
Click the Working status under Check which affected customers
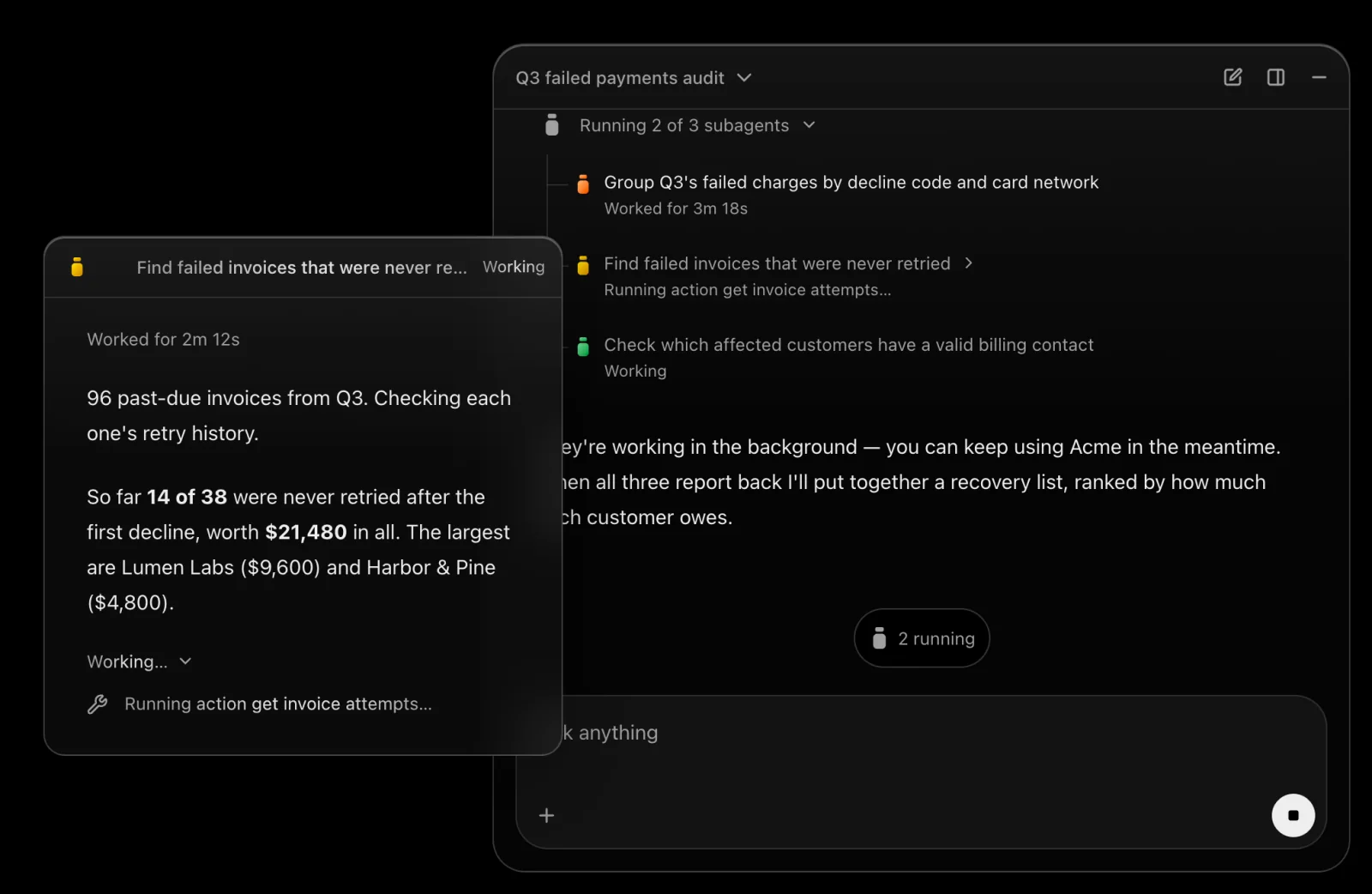635,371
